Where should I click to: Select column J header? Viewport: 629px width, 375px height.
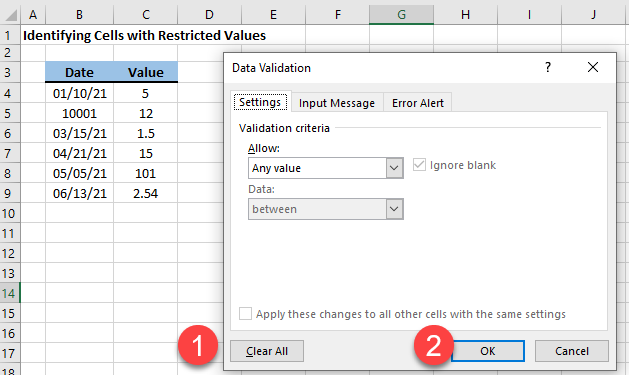(594, 15)
